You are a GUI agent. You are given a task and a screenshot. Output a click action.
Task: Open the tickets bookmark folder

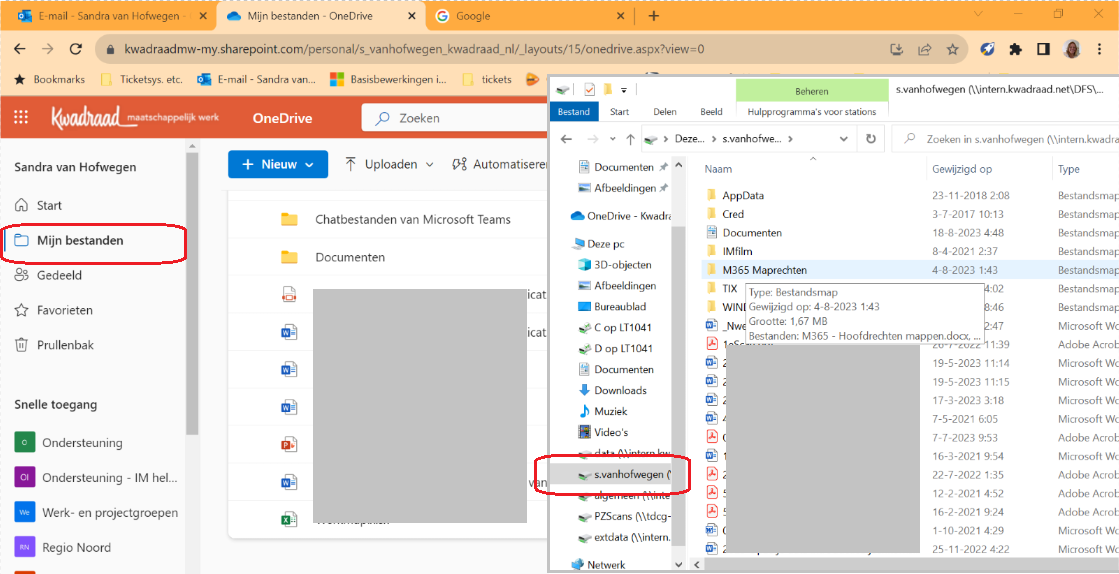[487, 79]
